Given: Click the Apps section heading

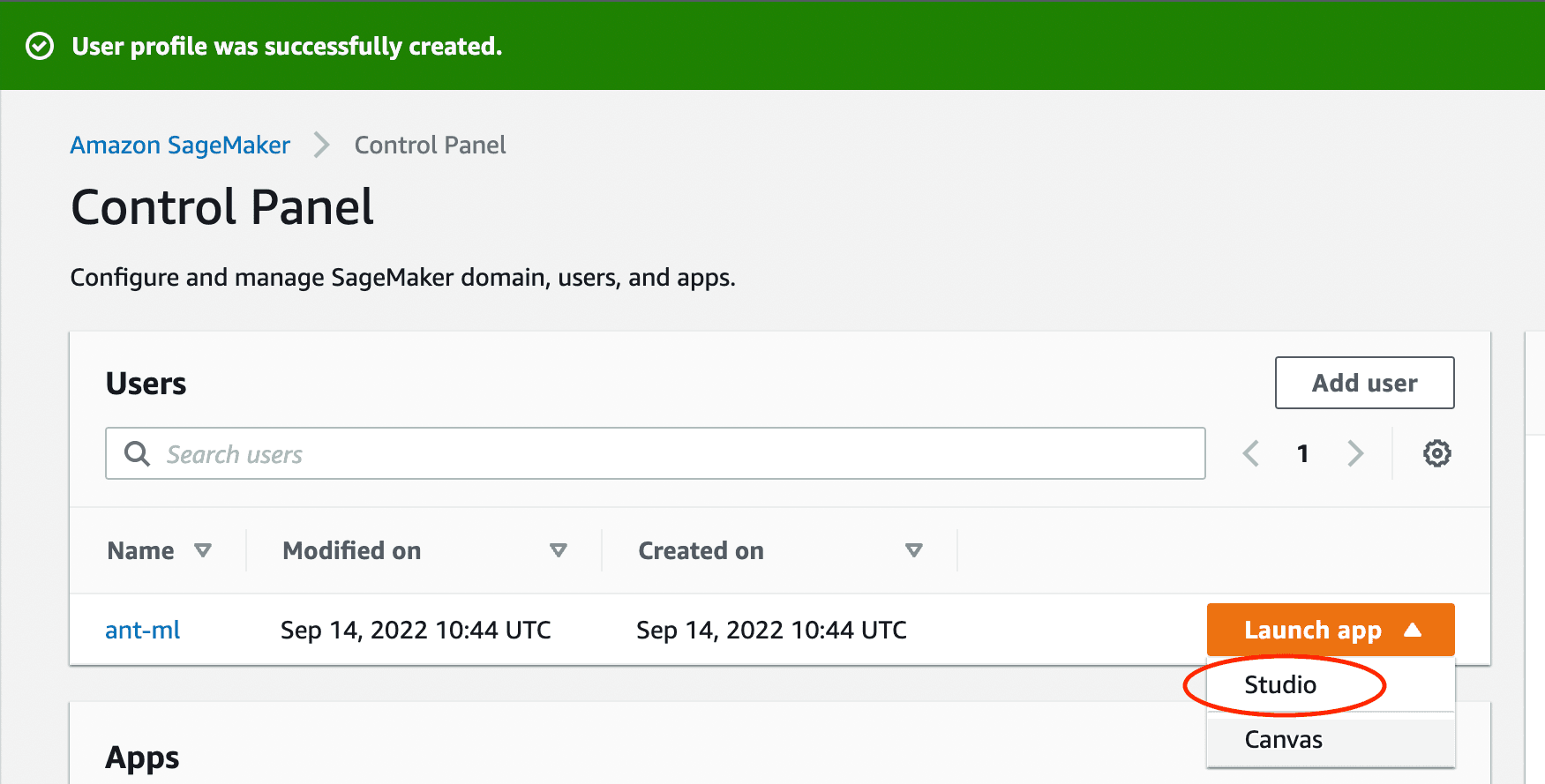Looking at the screenshot, I should click(142, 758).
